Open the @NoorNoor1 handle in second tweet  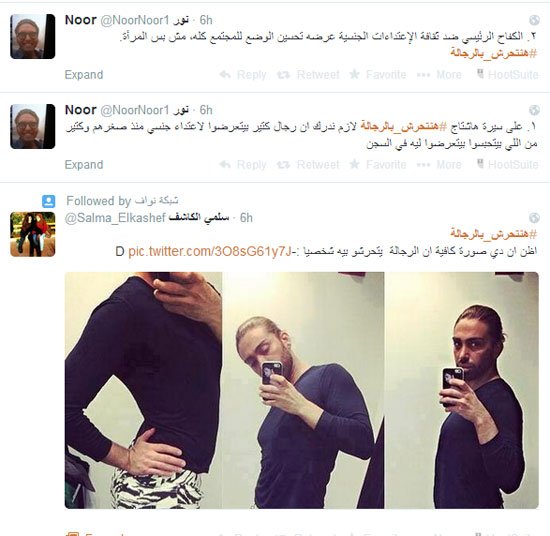click(135, 110)
